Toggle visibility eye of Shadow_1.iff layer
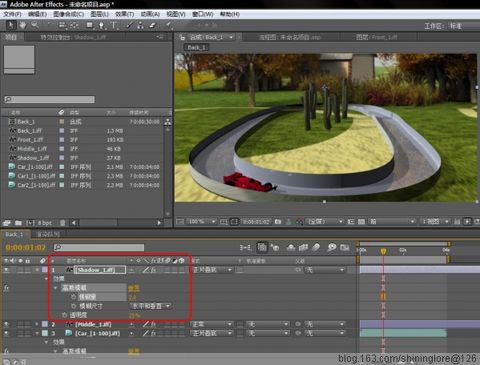The image size is (480, 365). click(x=6, y=270)
